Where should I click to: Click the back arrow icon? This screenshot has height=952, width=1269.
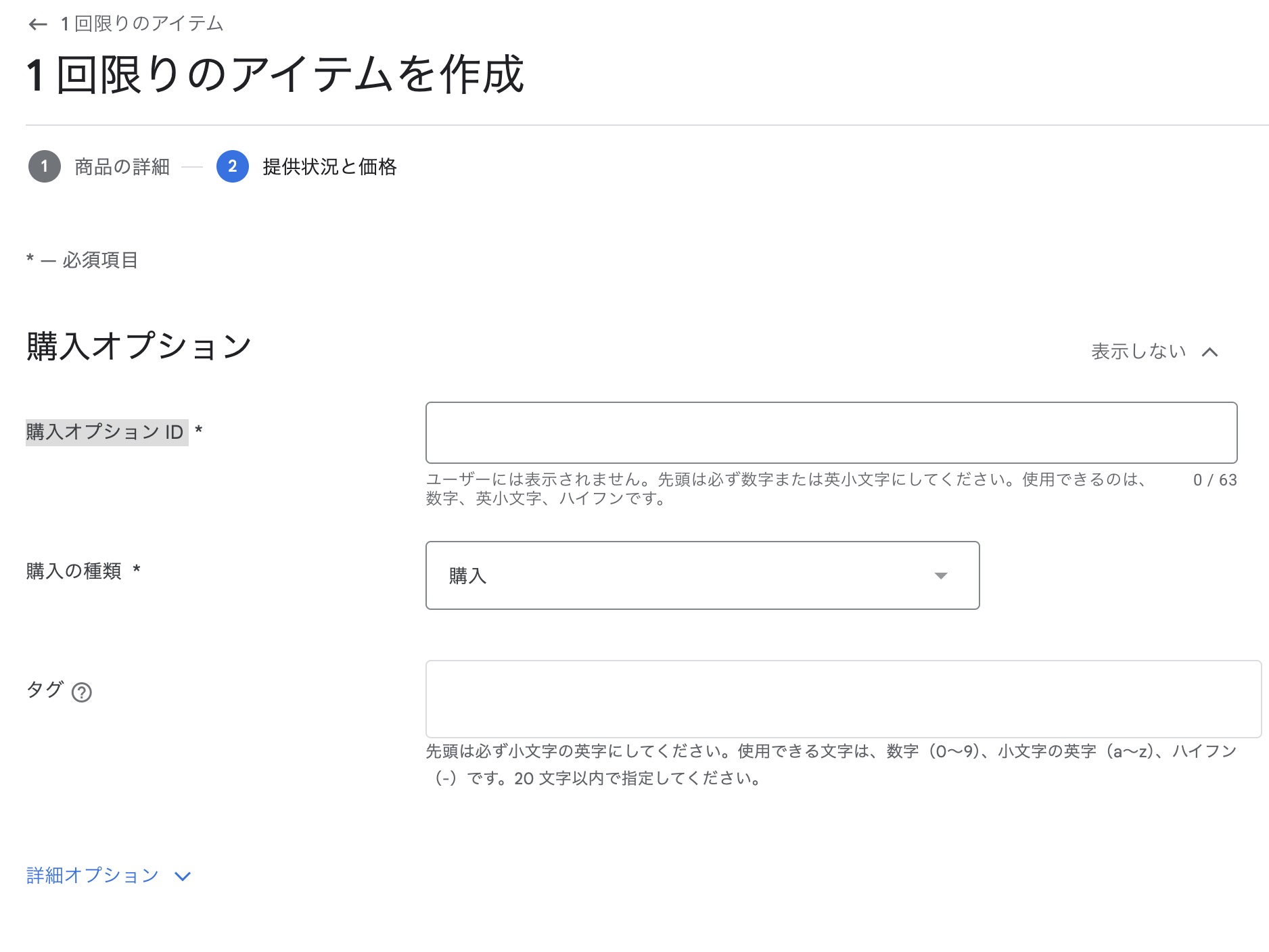[x=38, y=24]
